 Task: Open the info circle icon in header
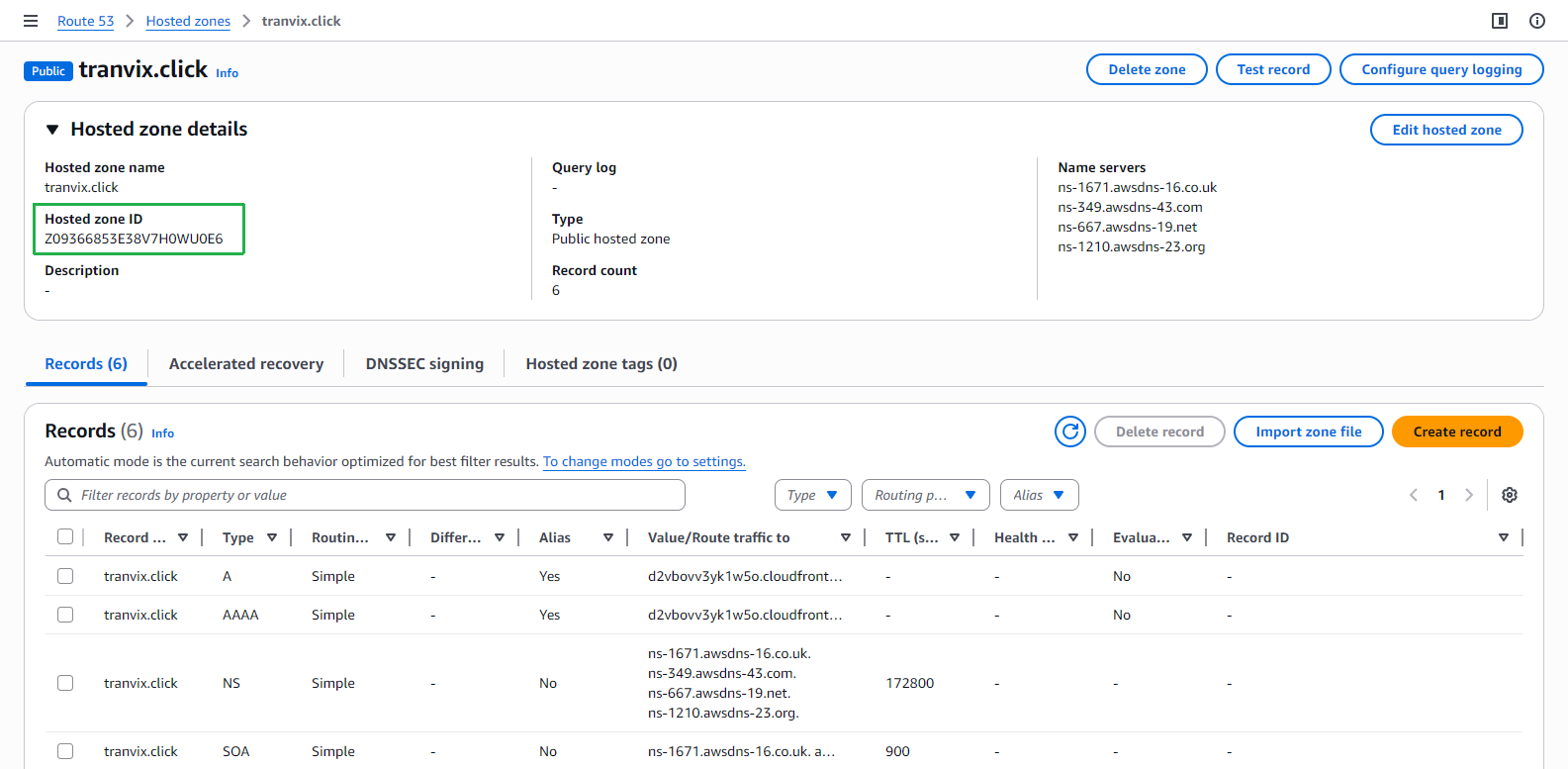click(x=1537, y=21)
